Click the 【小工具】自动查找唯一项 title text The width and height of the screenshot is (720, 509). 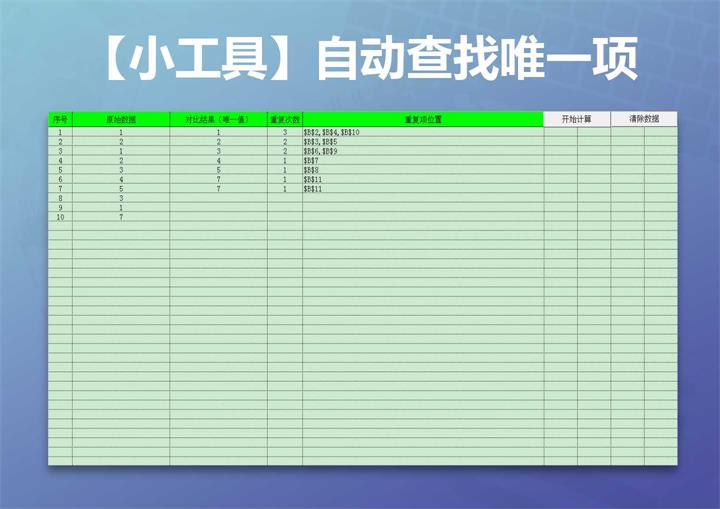(367, 60)
